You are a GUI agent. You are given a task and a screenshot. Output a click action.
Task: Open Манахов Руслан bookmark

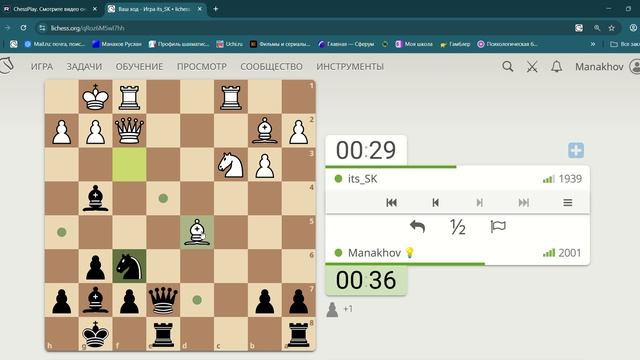coord(117,44)
